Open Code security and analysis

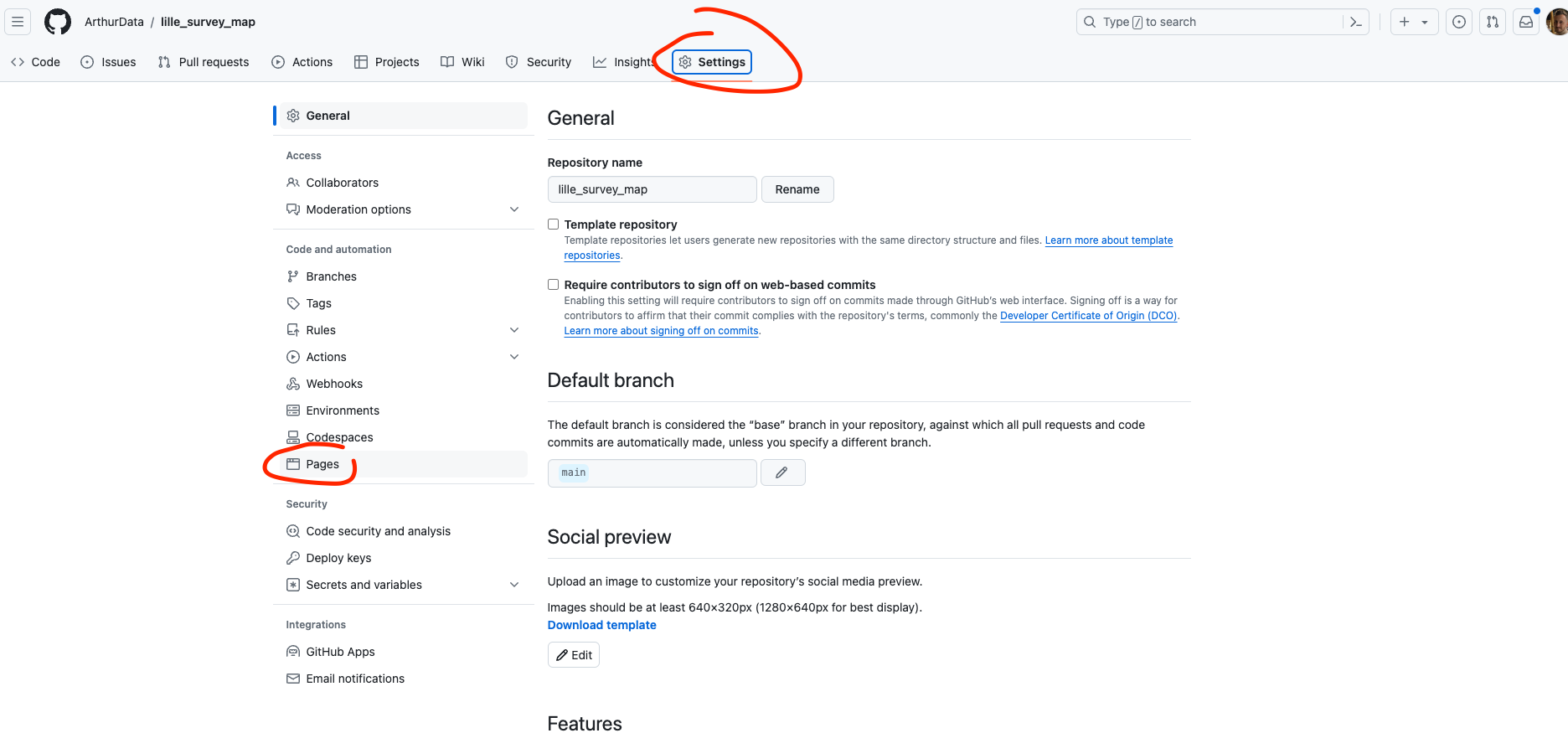point(403,531)
